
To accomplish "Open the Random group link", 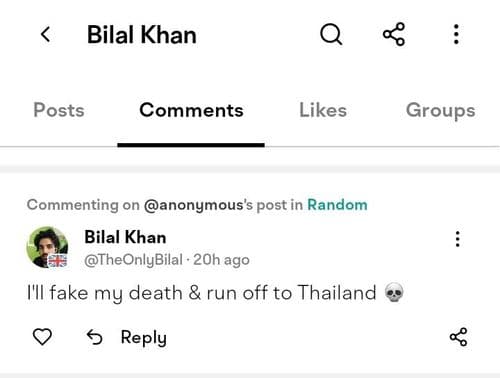I will click(337, 205).
